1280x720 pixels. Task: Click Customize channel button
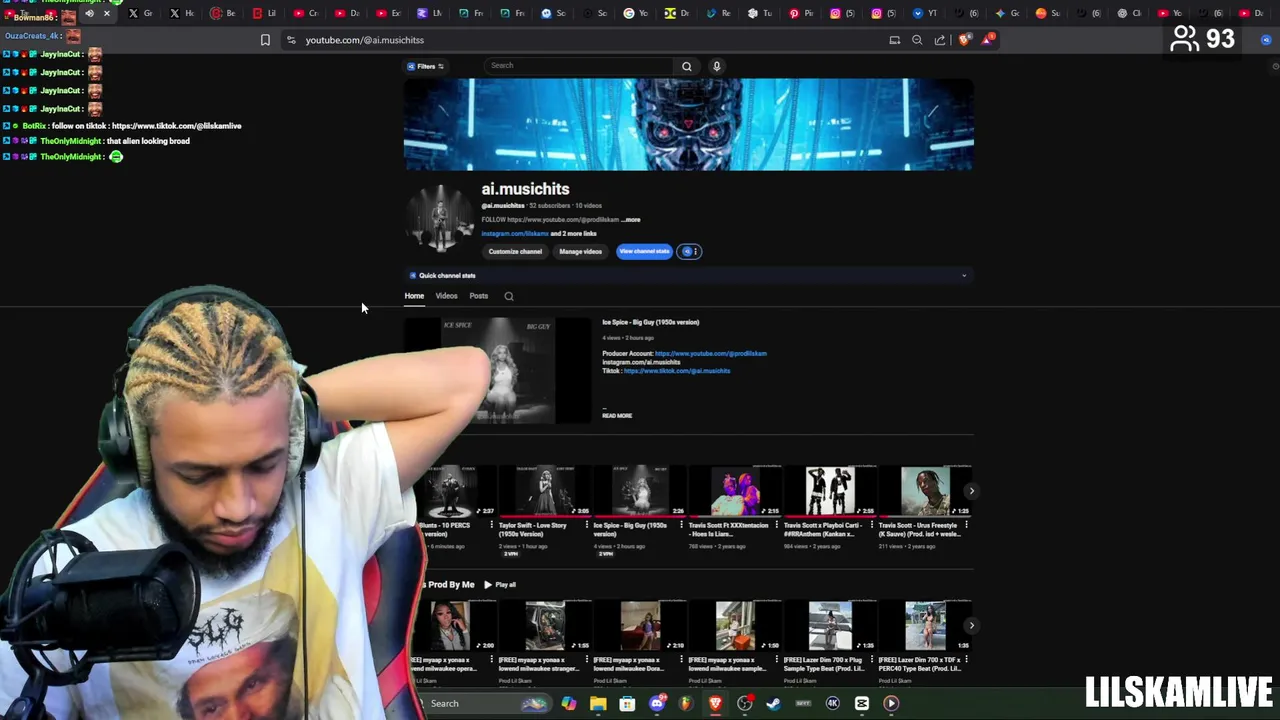[515, 251]
